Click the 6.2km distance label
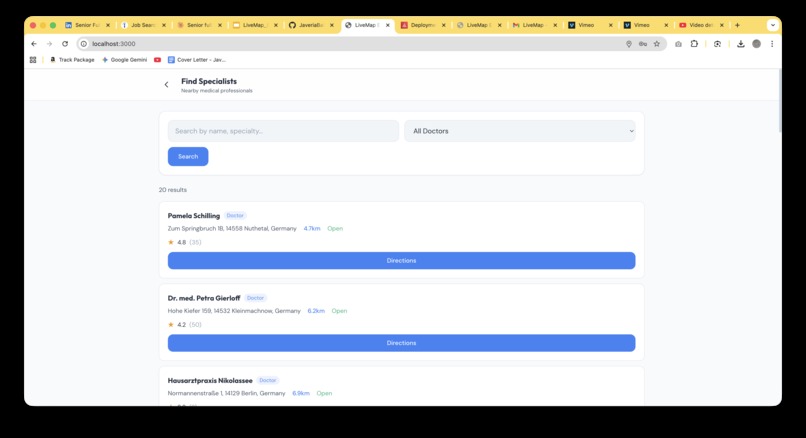 316,311
